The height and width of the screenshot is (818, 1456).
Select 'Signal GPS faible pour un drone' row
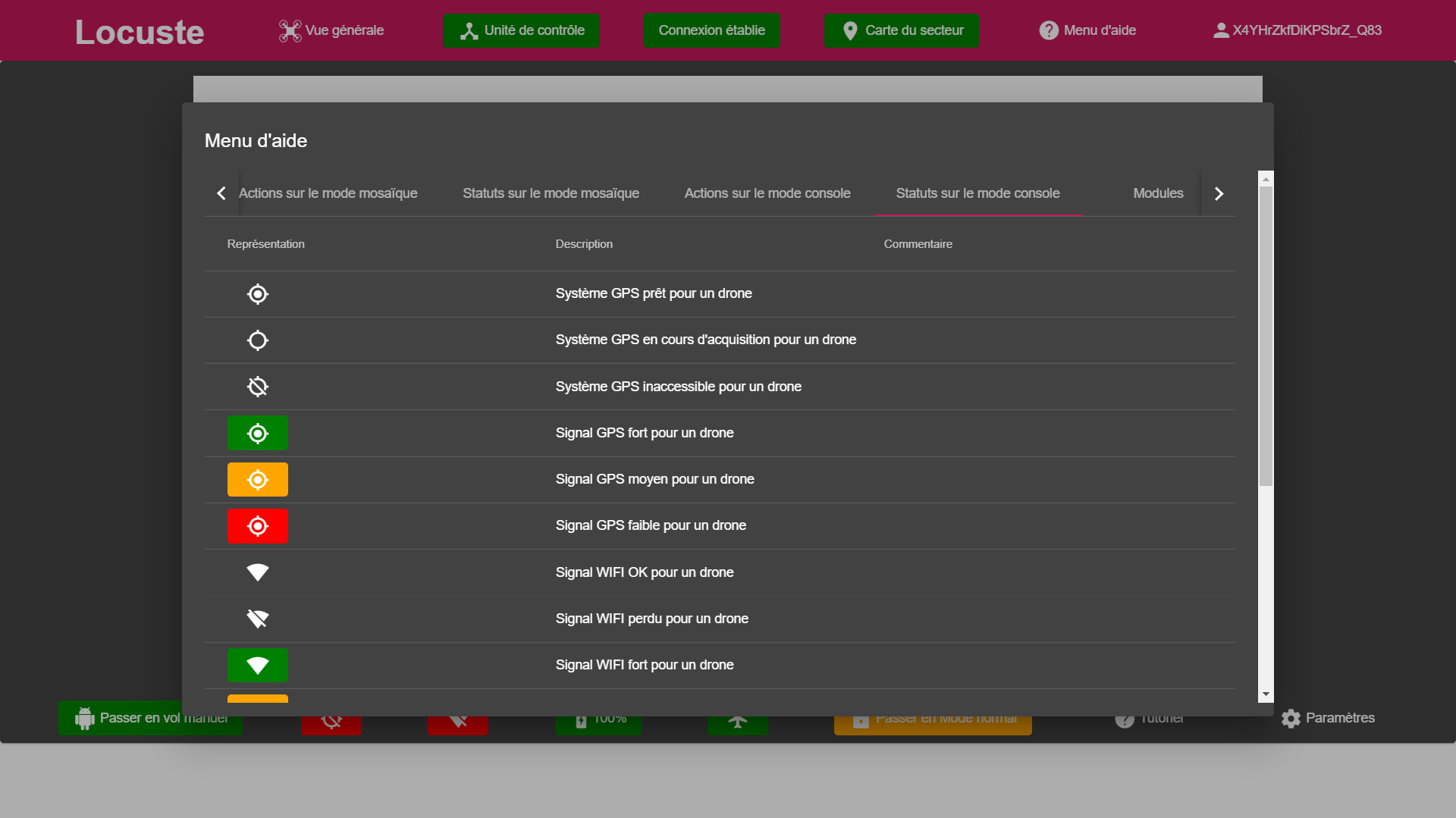pos(720,525)
